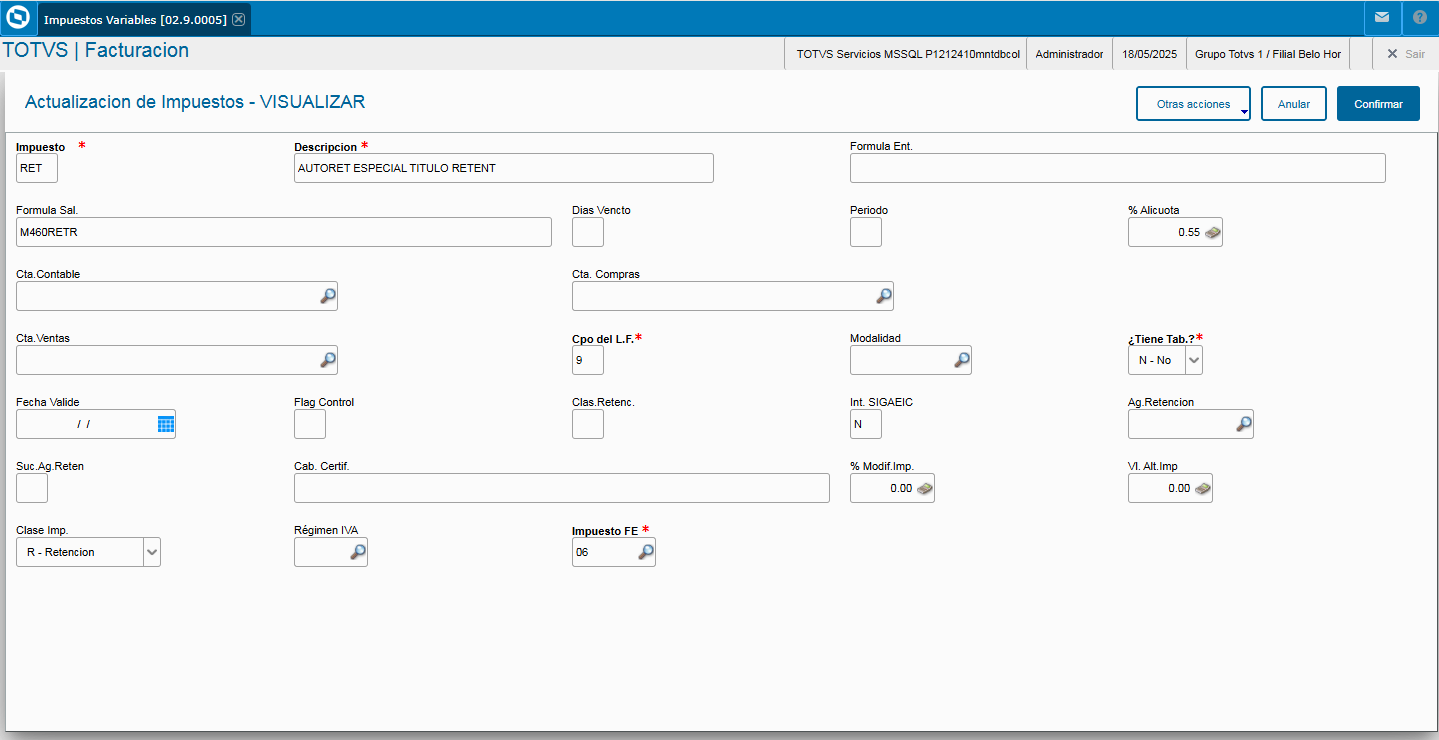Open Régimen IVA lookup magnifier
1439x740 pixels.
point(357,552)
